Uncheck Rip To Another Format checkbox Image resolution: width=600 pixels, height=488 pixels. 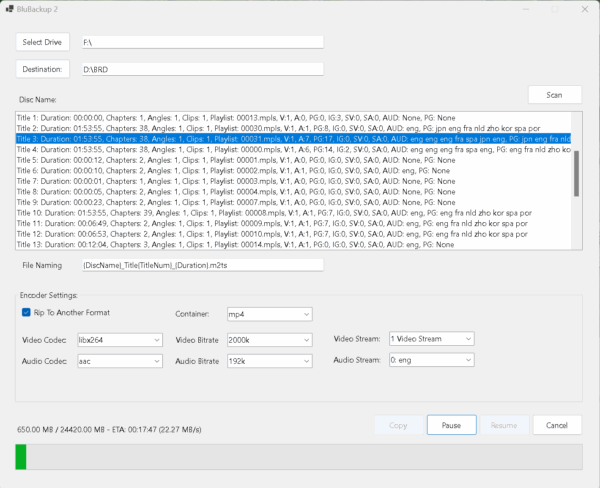pos(26,312)
